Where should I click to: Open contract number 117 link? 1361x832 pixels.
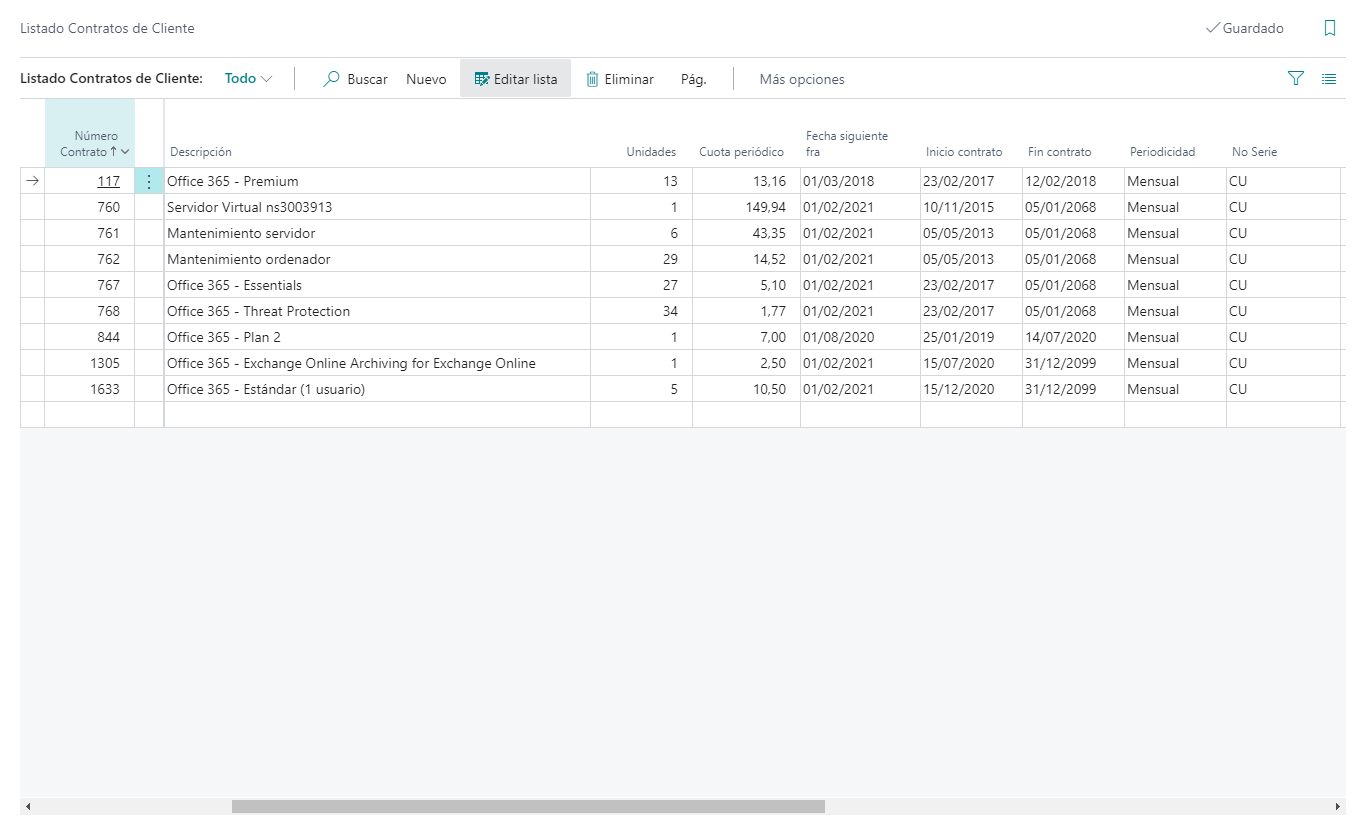(x=108, y=181)
